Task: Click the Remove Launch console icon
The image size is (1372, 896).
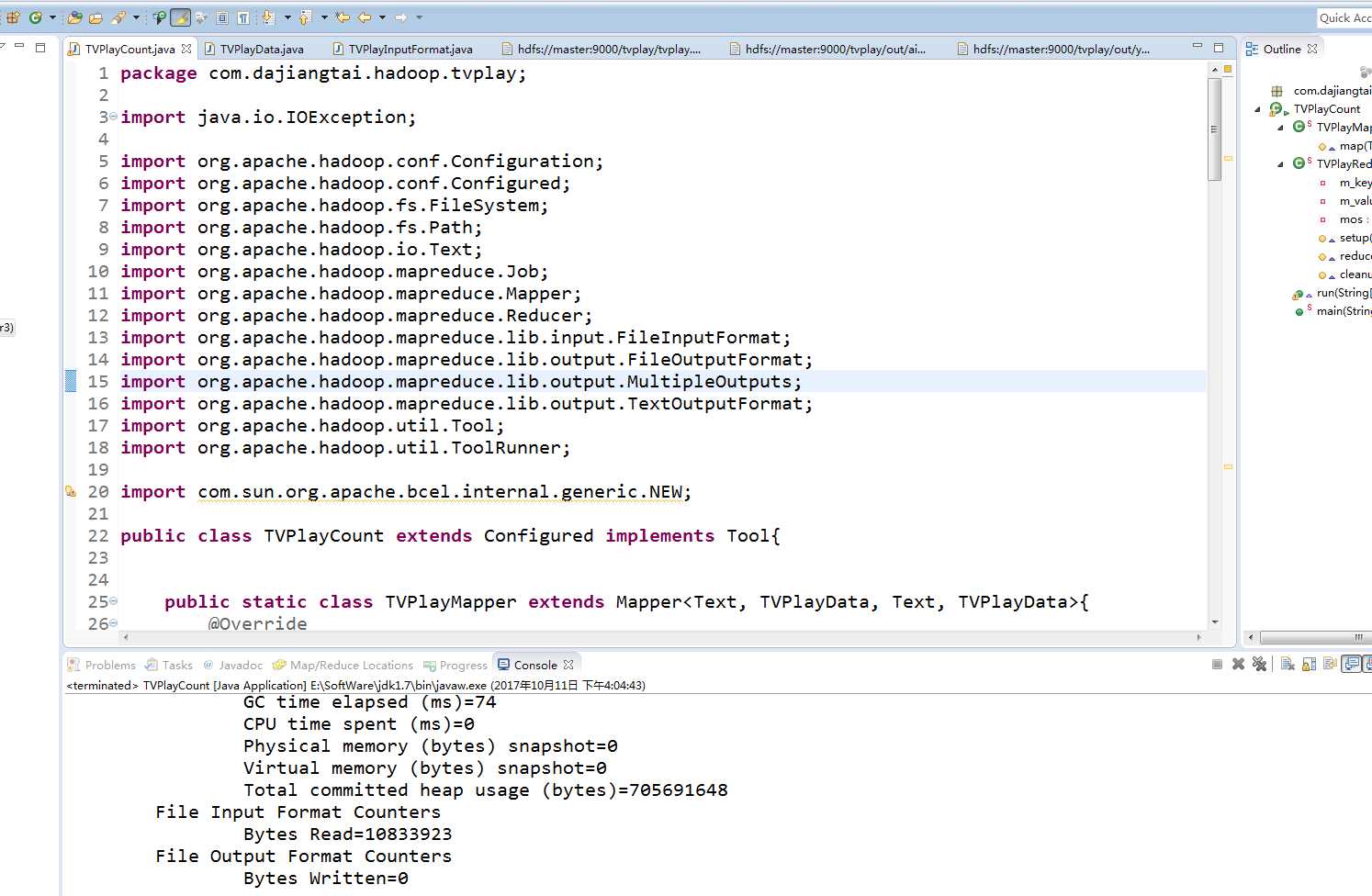Action: point(1238,664)
